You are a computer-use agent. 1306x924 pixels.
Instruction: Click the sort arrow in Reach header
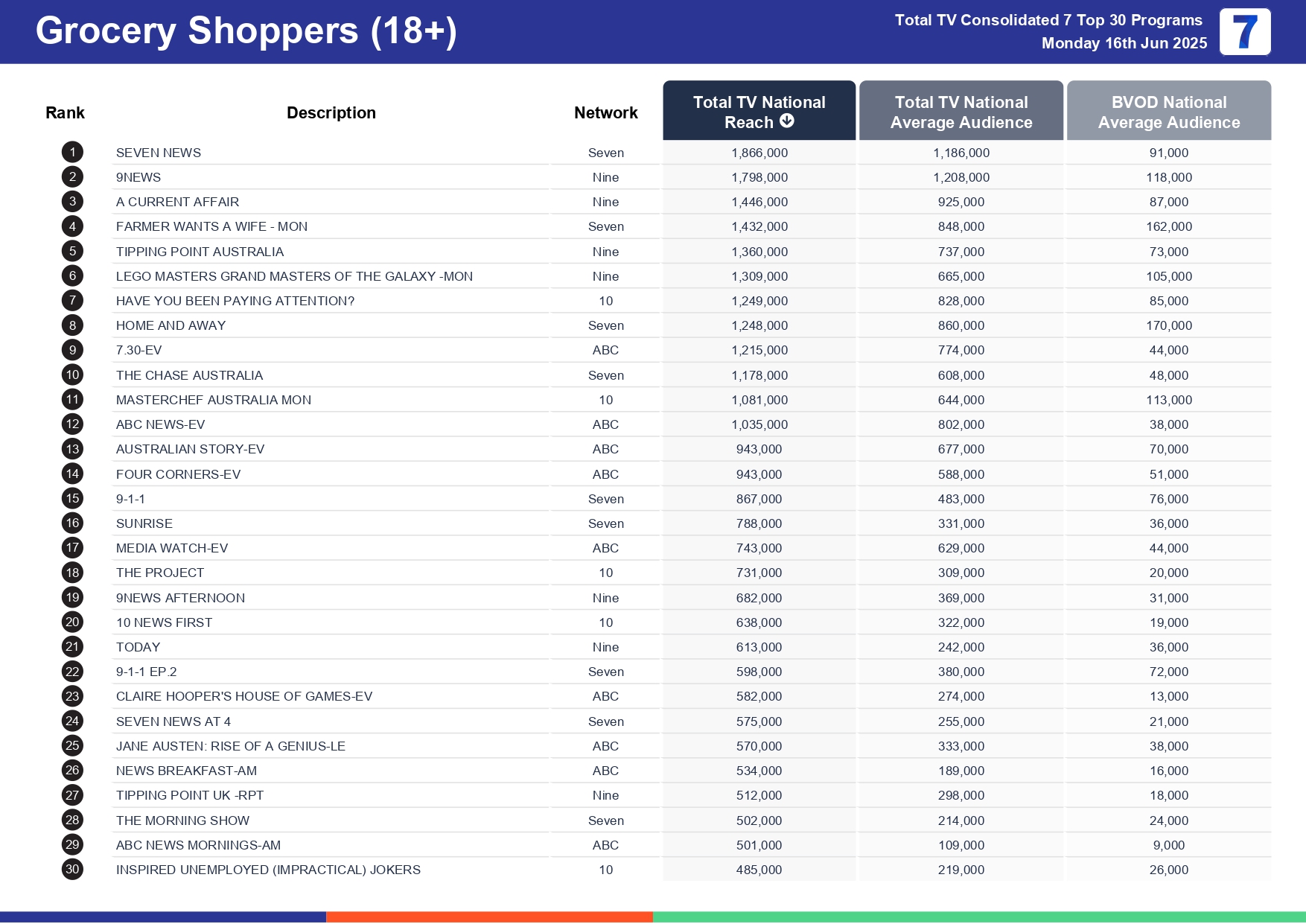[x=786, y=121]
